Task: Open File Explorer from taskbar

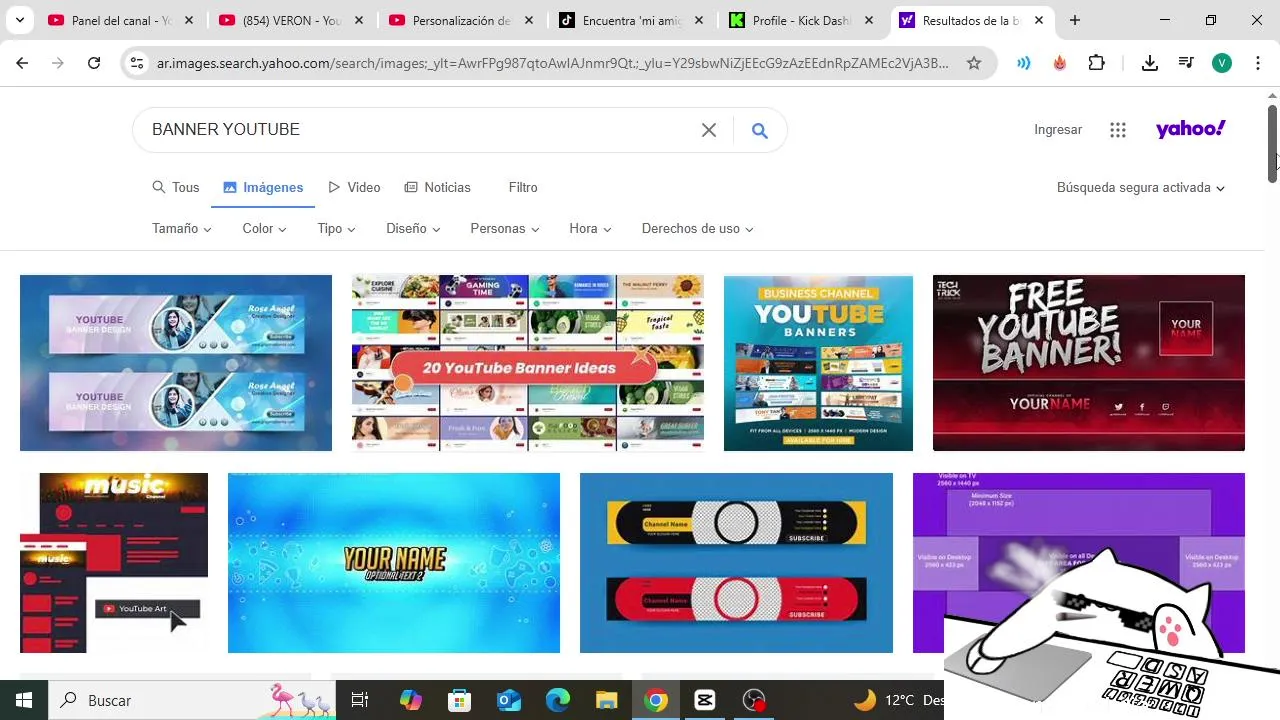Action: coord(607,700)
